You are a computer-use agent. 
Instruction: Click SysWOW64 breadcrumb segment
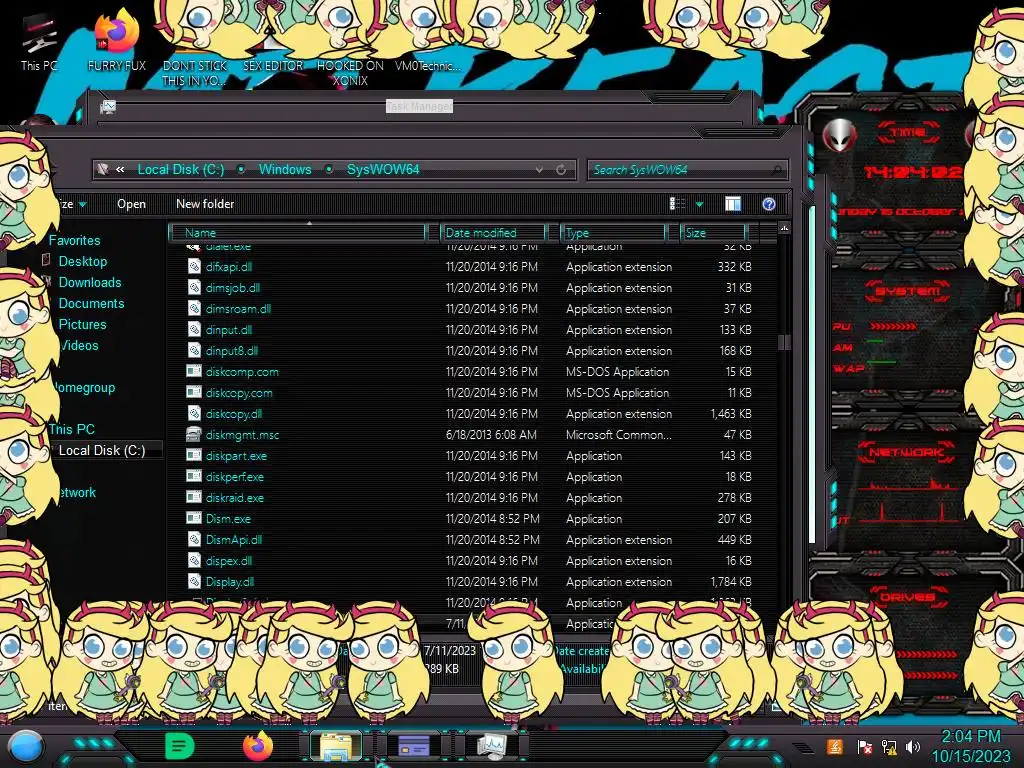pos(383,170)
